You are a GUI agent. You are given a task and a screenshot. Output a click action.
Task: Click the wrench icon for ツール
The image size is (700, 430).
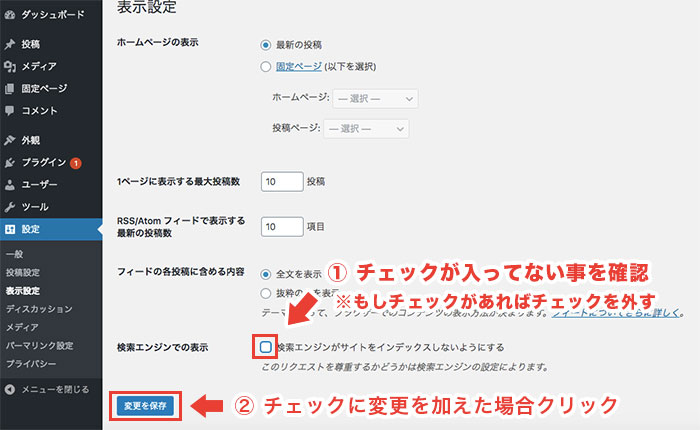pos(10,207)
